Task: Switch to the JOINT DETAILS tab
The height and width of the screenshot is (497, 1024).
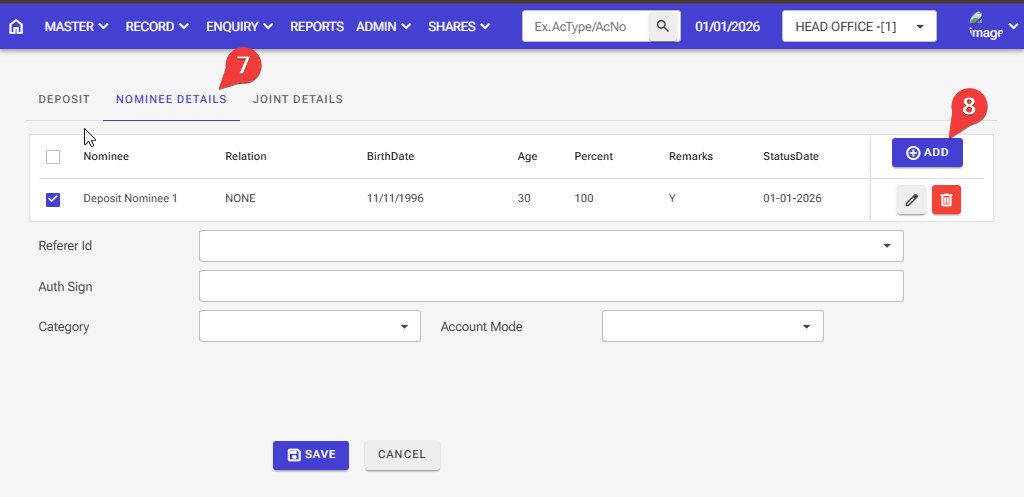Action: [298, 100]
